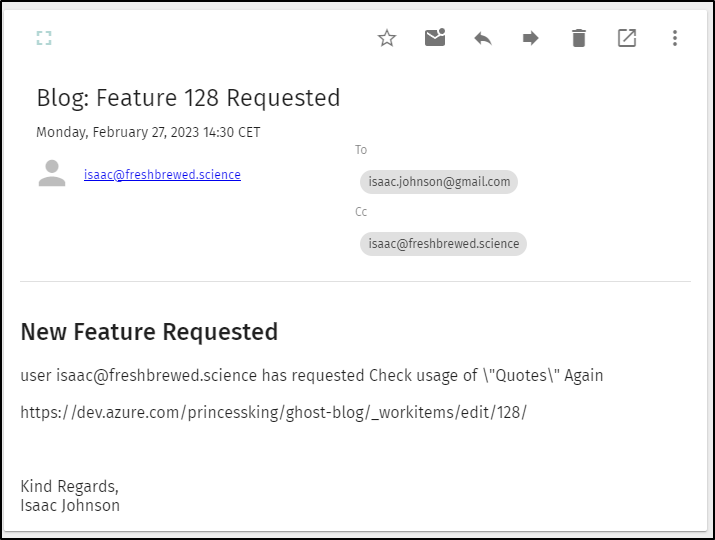715x540 pixels.
Task: Select the isaac.johnson@gmail.com recipient chip
Action: (439, 182)
